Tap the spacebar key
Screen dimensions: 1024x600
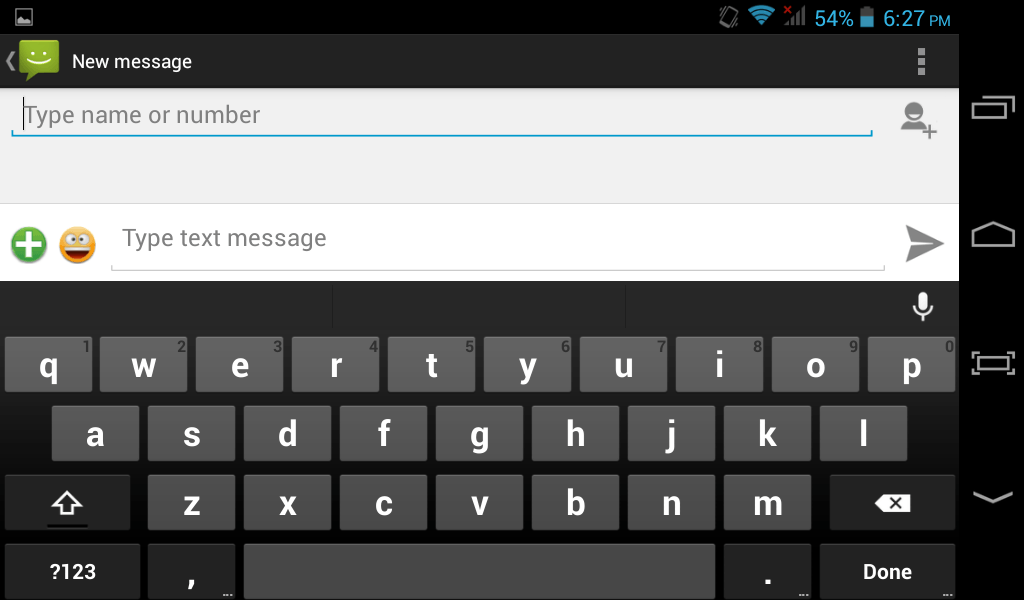pos(479,571)
